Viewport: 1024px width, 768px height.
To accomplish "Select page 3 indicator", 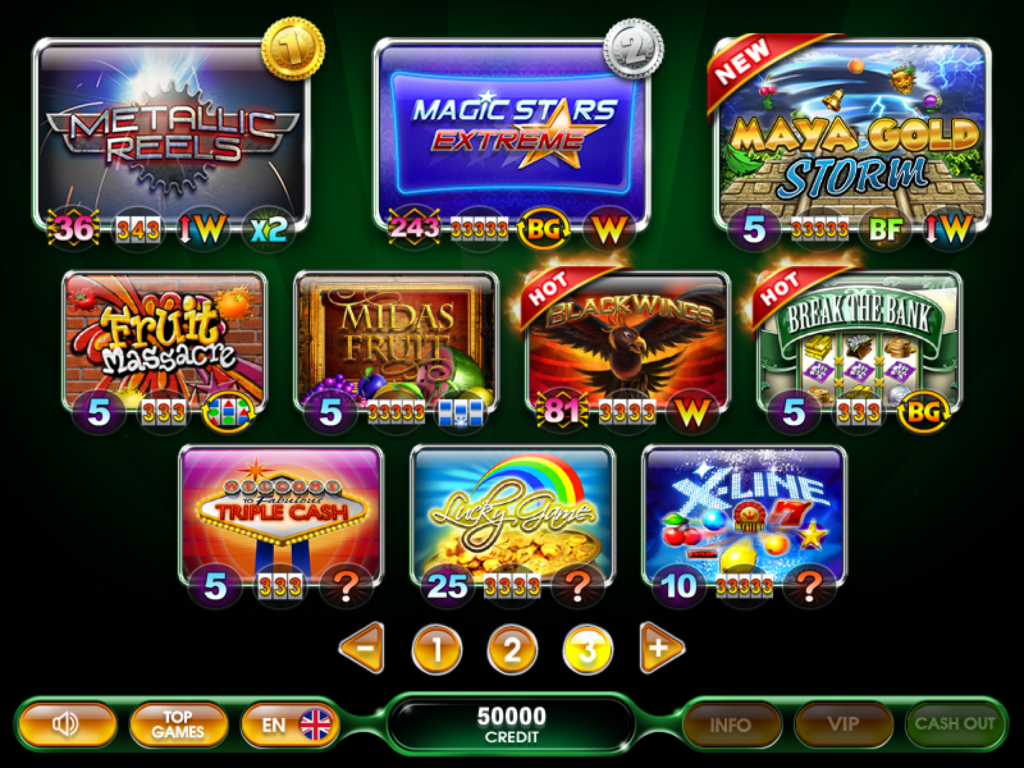I will (588, 649).
